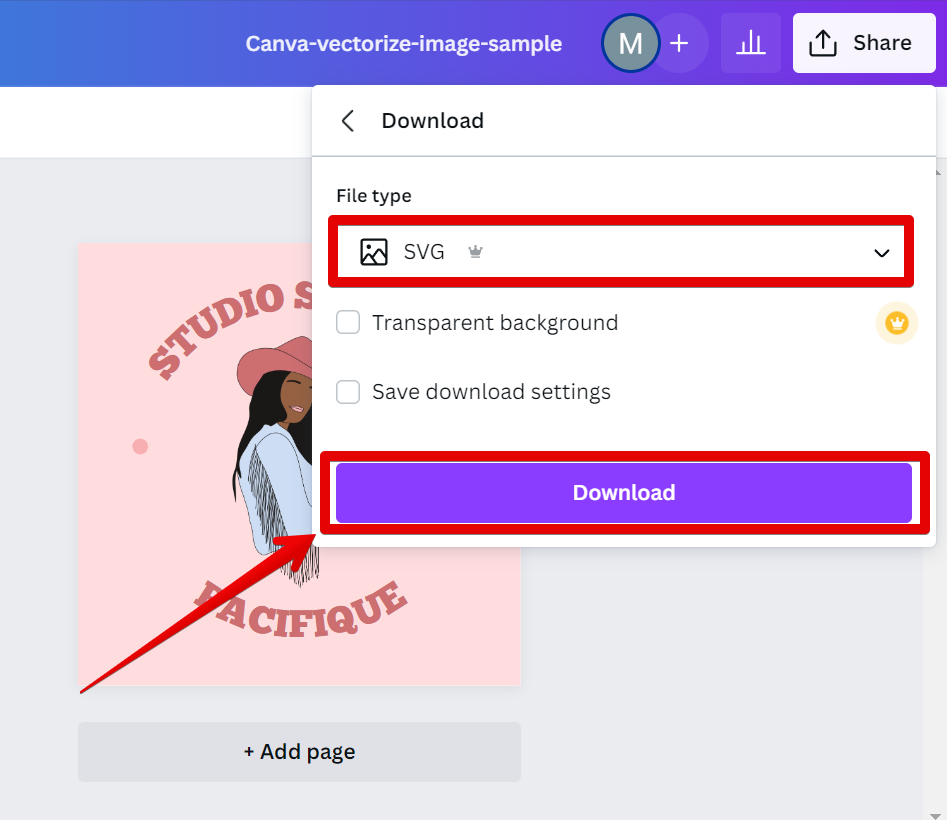
Task: Click the small crown icon beside SVG
Action: click(x=475, y=253)
